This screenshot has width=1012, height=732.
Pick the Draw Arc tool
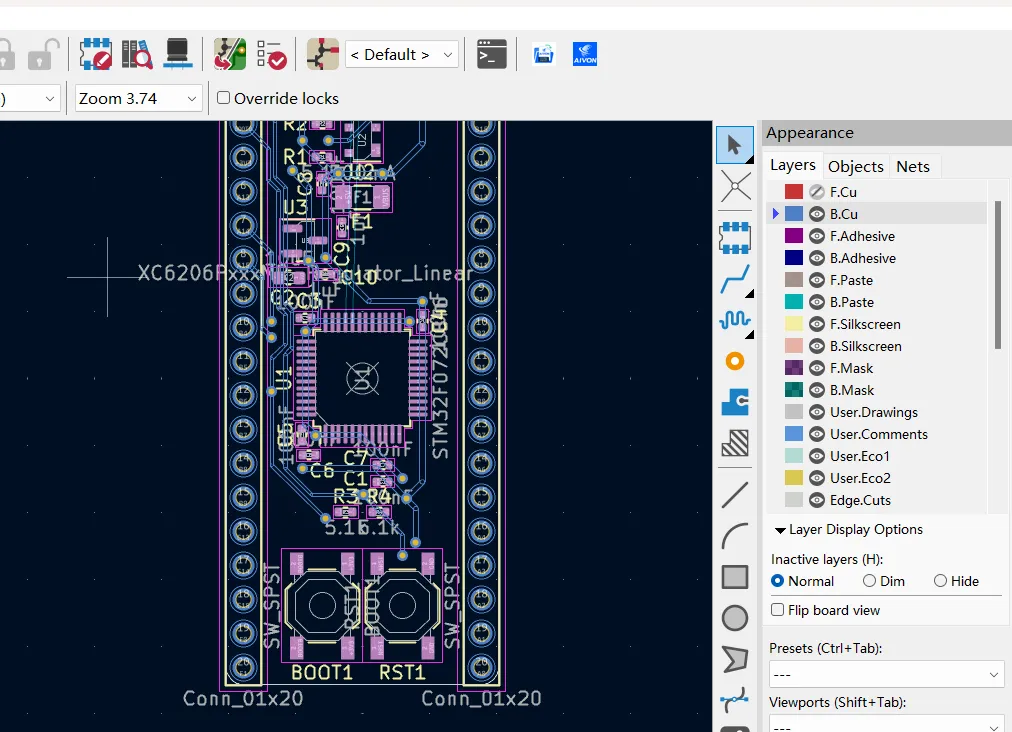[734, 536]
